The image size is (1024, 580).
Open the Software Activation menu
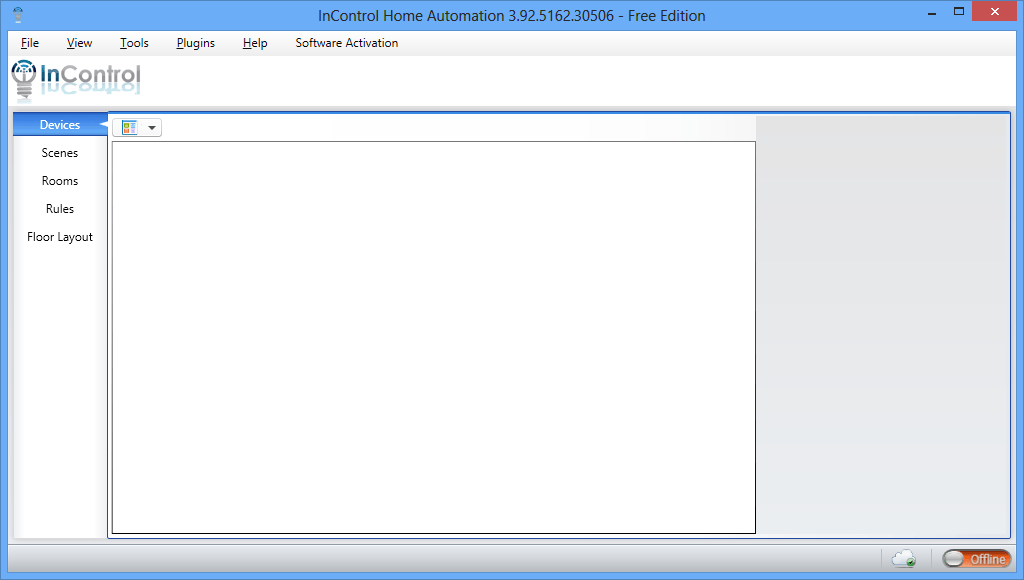tap(346, 43)
